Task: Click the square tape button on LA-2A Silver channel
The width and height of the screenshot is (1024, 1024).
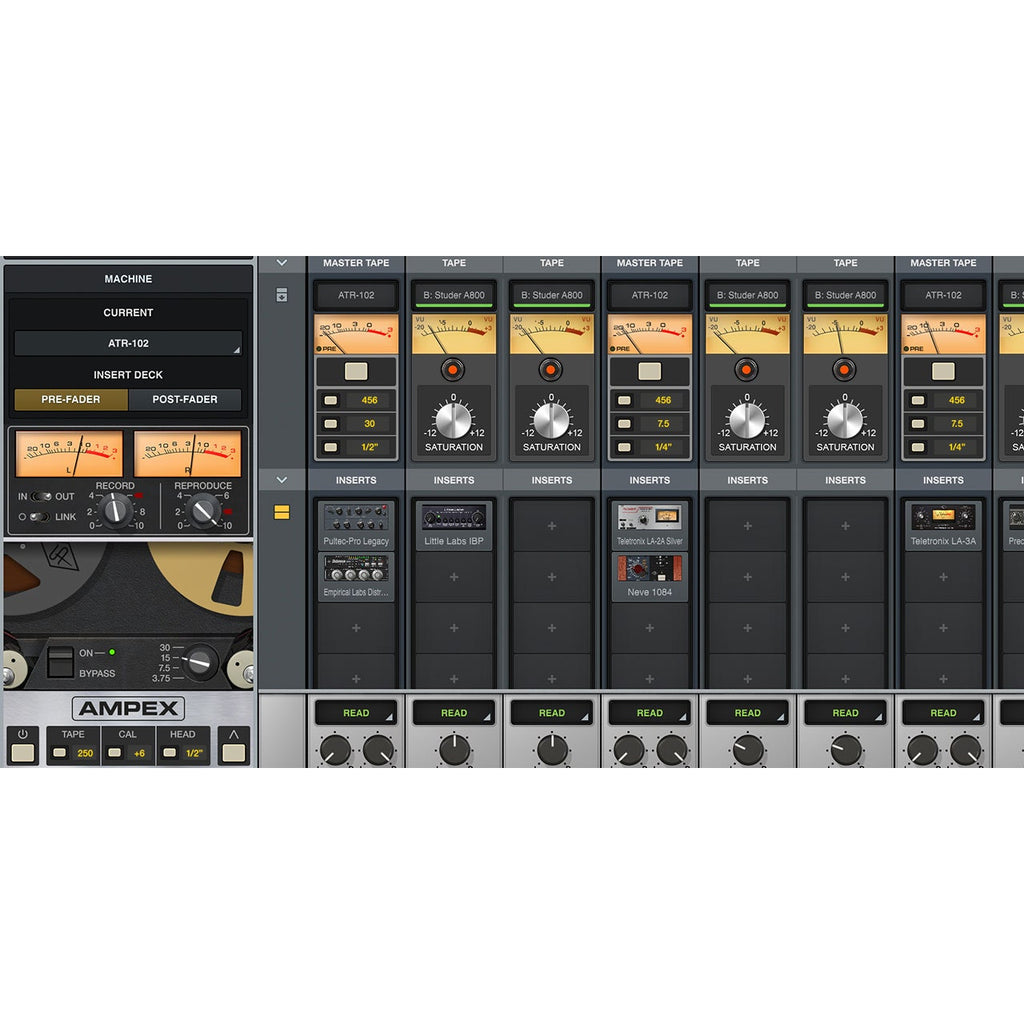Action: point(650,371)
